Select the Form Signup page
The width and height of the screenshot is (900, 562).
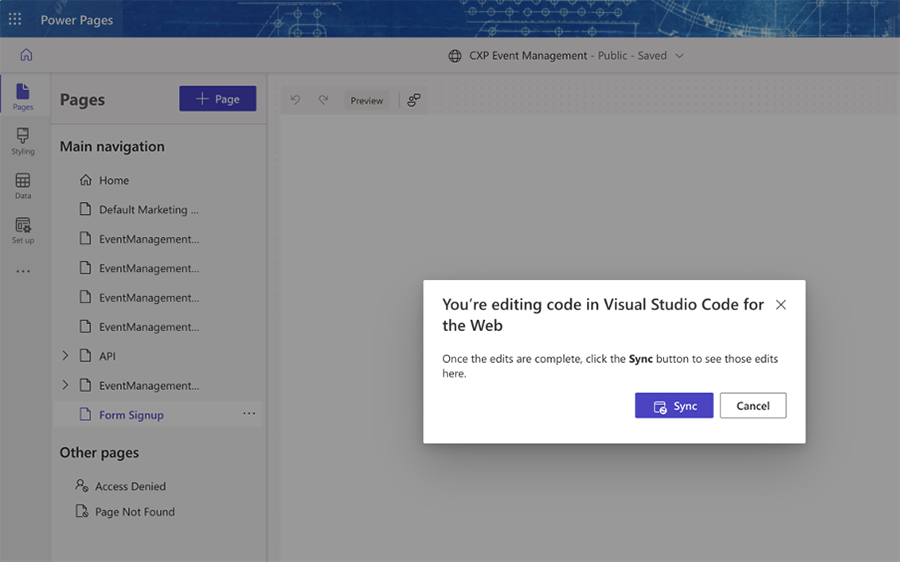coord(158,414)
